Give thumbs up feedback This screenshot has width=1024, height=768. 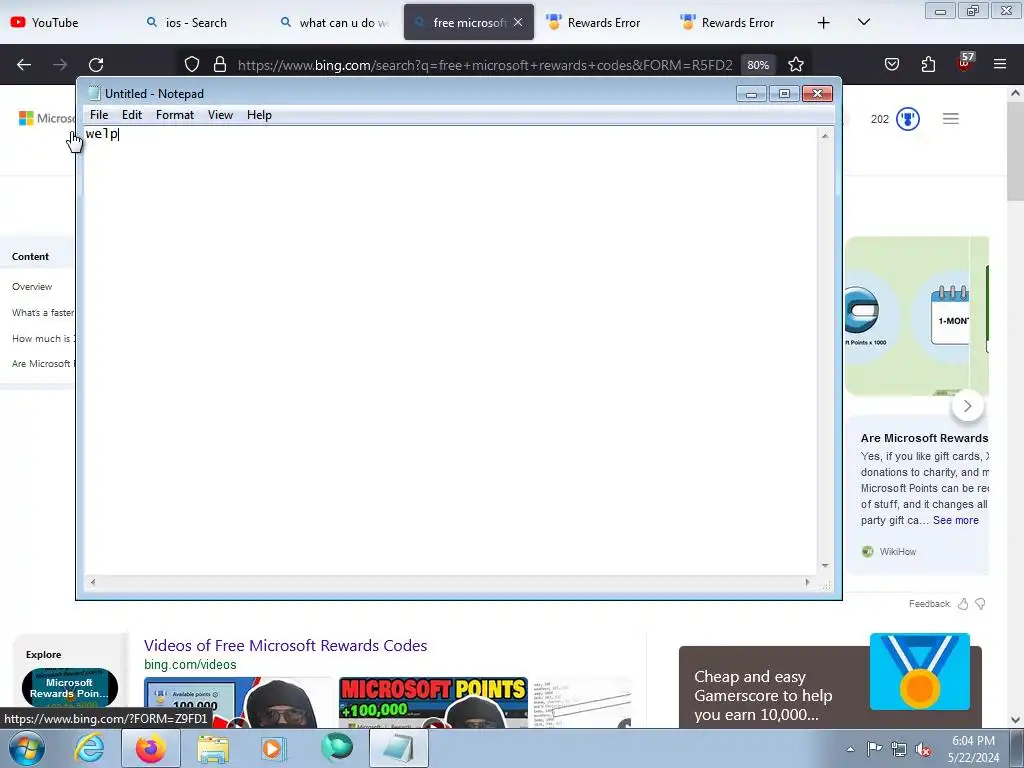(x=963, y=604)
